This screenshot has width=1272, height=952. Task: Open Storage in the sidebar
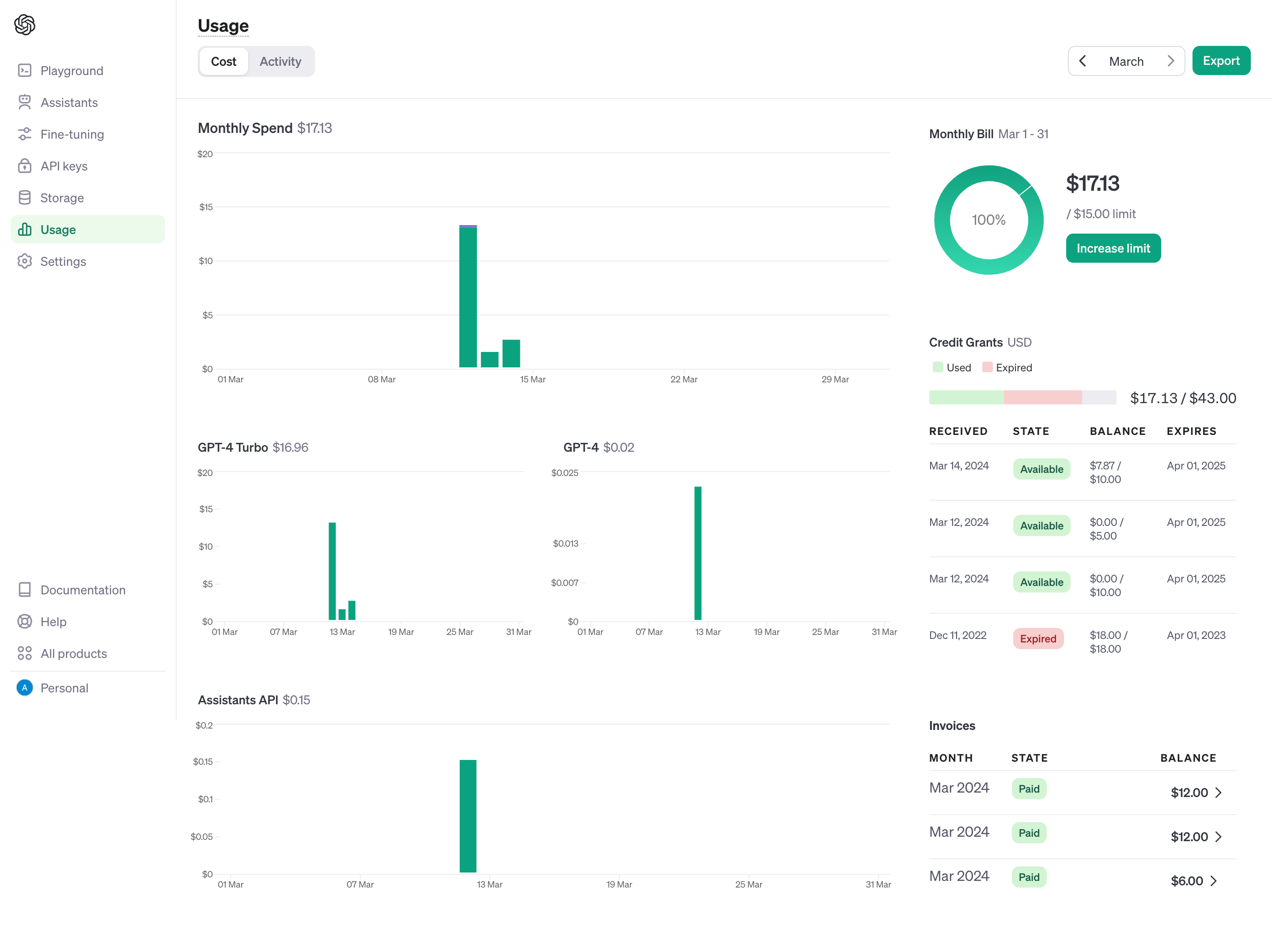(88, 198)
